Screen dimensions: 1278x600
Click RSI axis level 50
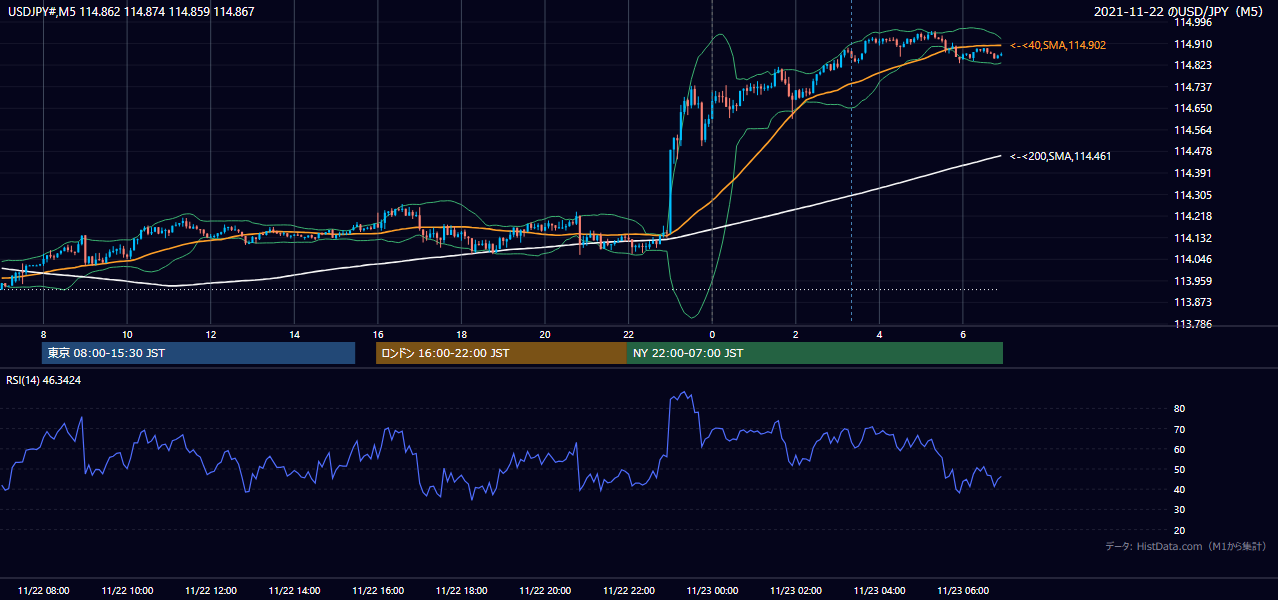1180,469
